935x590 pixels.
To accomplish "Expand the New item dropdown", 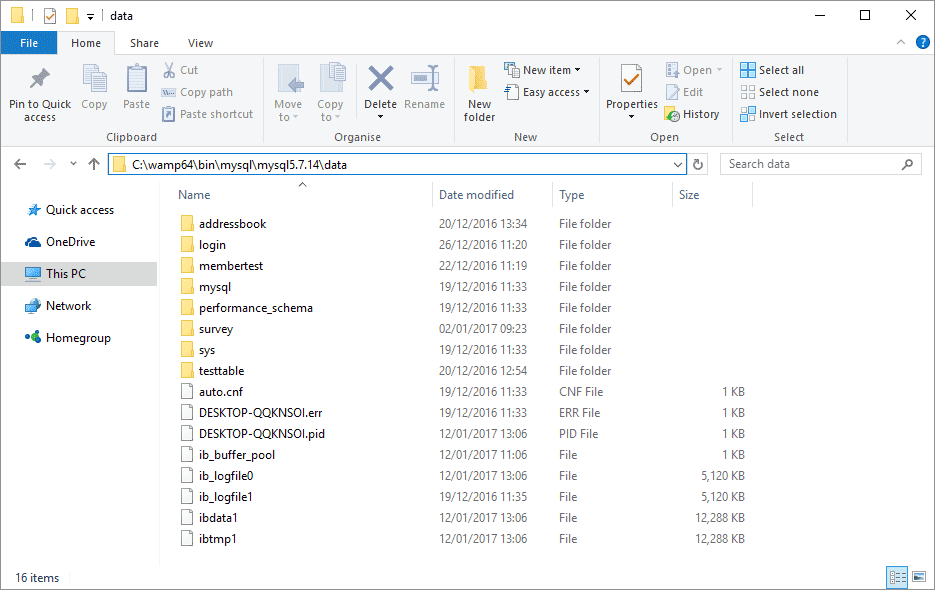I will click(x=577, y=68).
